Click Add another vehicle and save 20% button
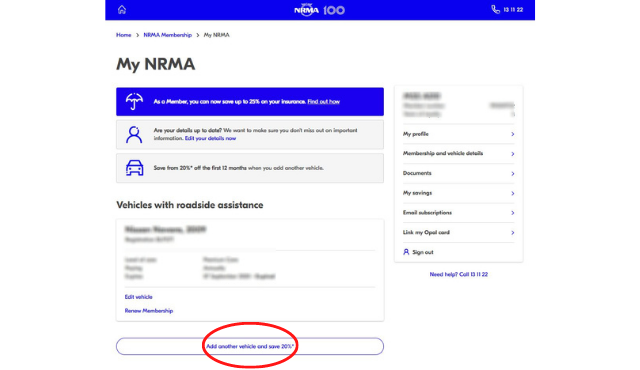640x370 pixels. [x=250, y=346]
